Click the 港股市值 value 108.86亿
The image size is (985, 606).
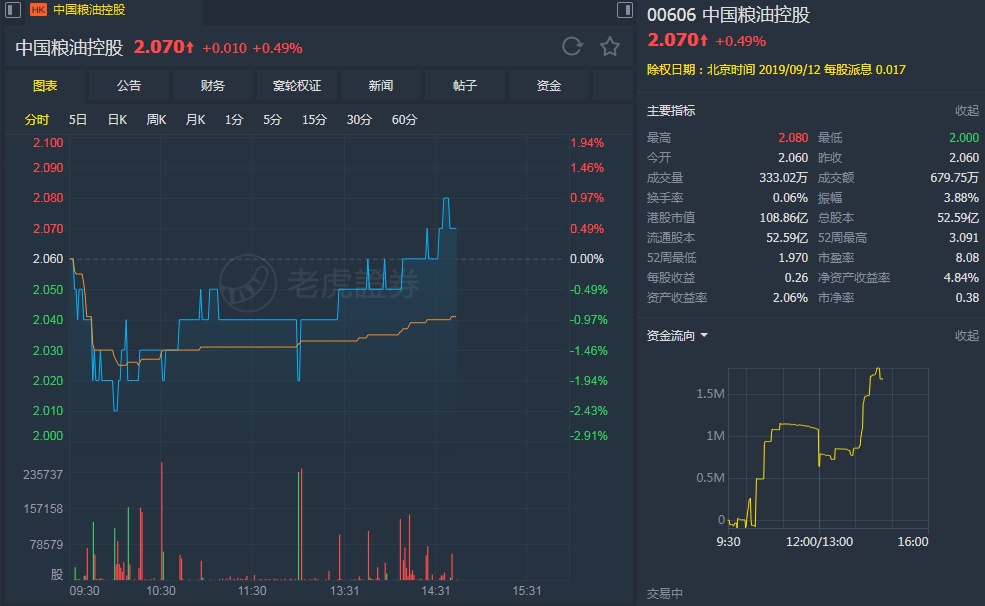pos(783,218)
